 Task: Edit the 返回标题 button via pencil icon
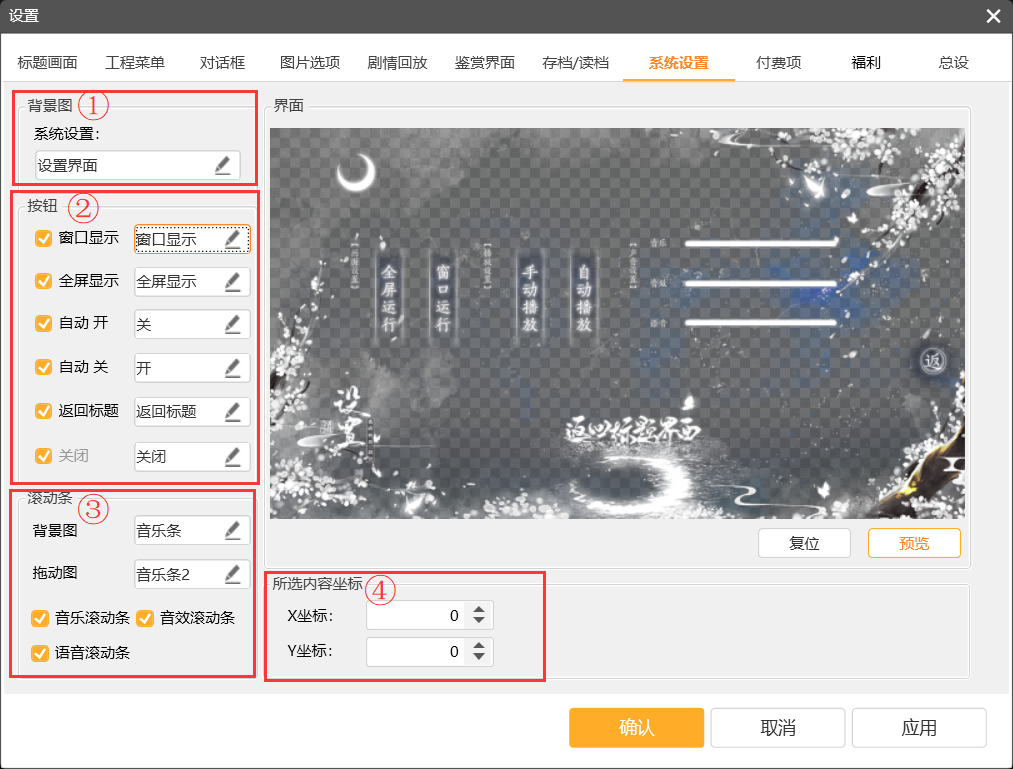233,411
